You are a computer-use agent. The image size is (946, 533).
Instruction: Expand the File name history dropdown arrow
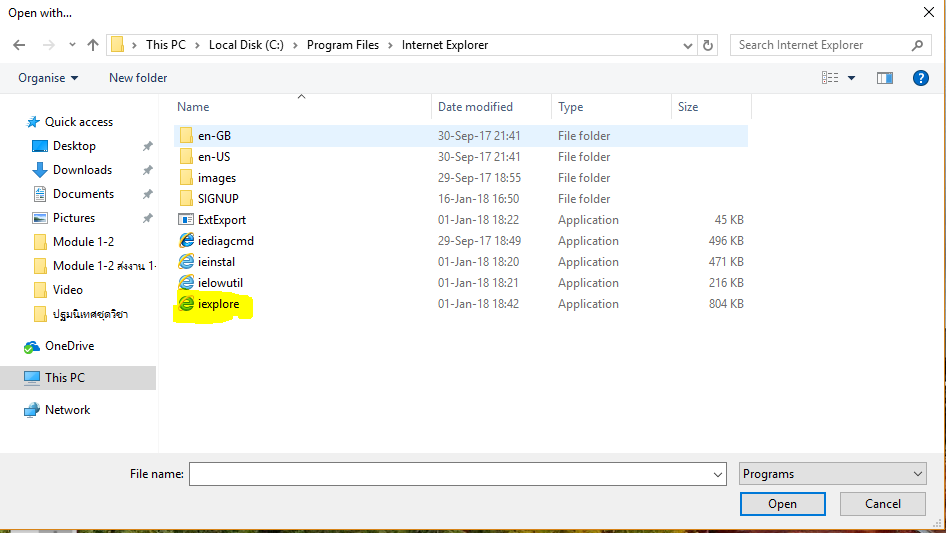(717, 474)
